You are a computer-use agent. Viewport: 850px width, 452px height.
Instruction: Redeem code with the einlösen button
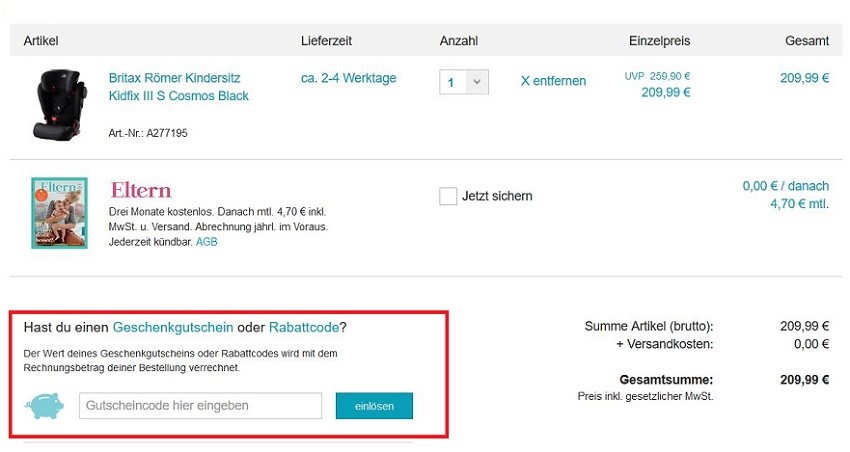click(374, 406)
